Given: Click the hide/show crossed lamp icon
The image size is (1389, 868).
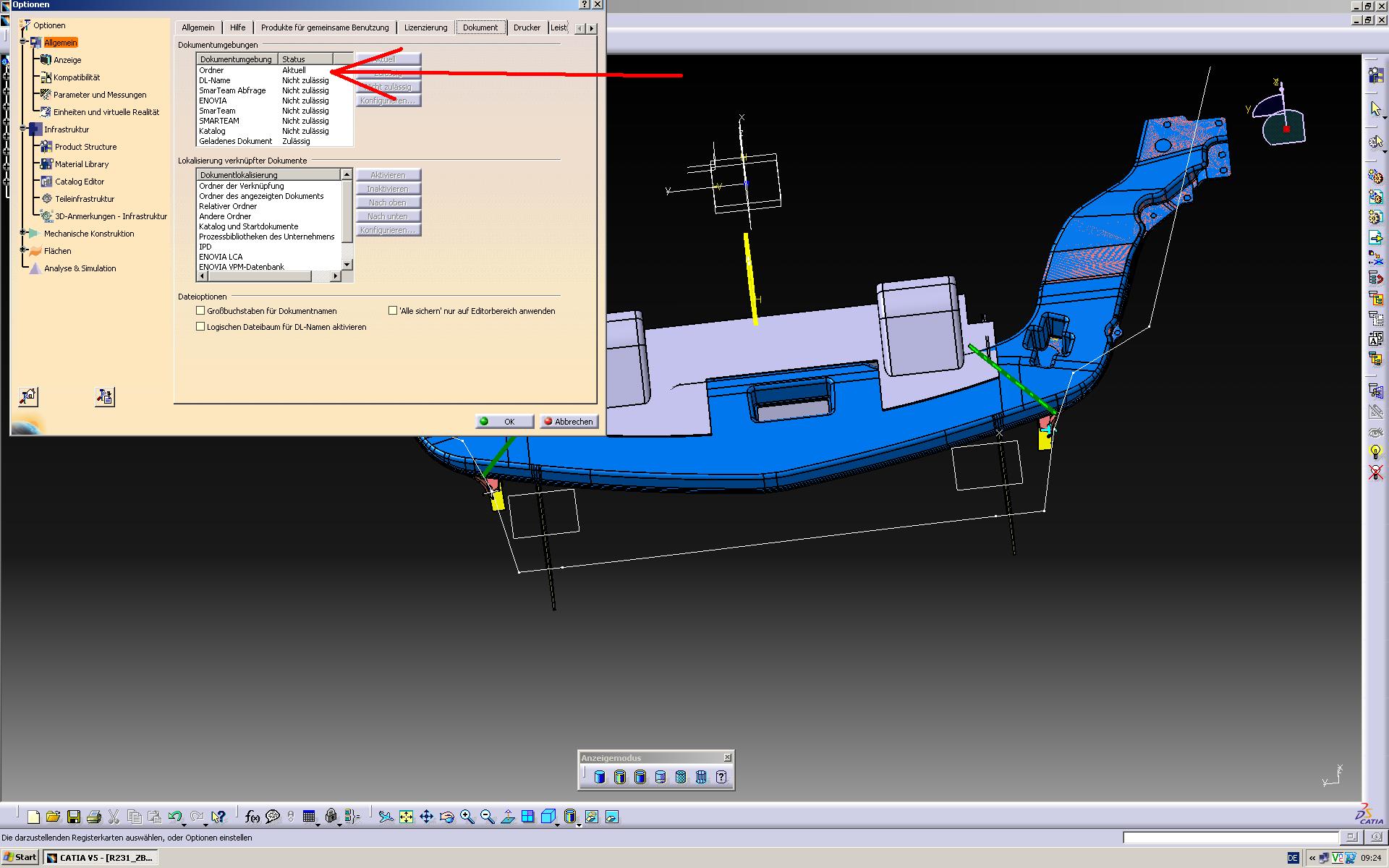Looking at the screenshot, I should pos(1375,472).
